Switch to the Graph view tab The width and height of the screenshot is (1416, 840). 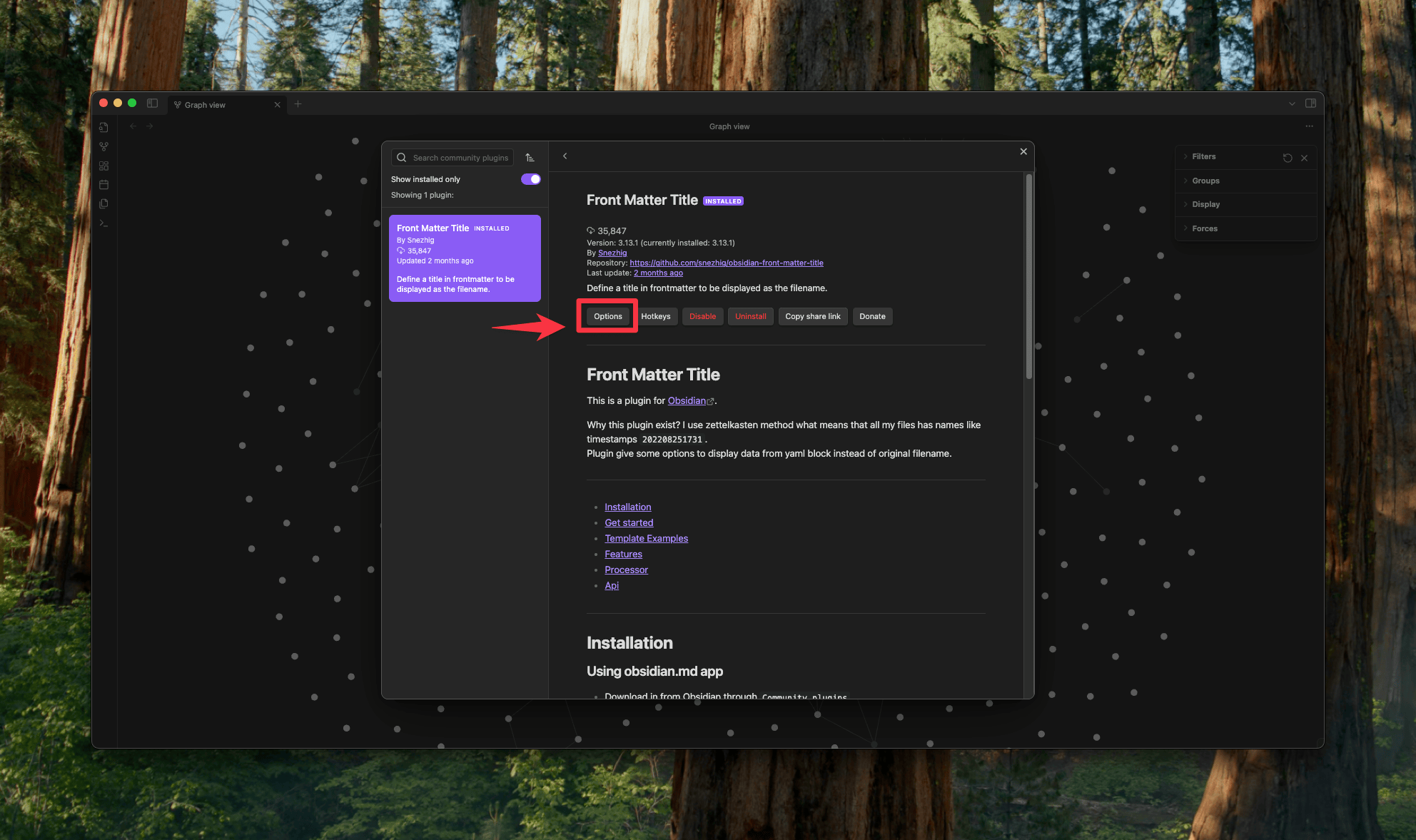(207, 104)
